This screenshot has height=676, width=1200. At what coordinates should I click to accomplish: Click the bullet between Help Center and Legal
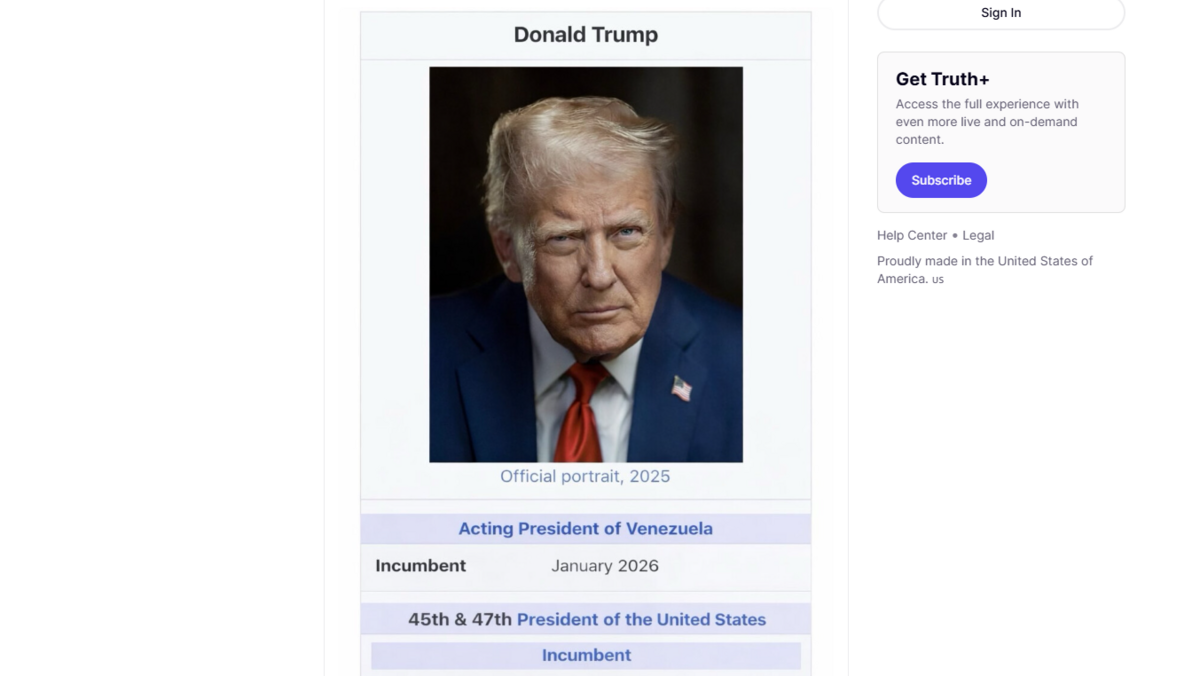(955, 236)
